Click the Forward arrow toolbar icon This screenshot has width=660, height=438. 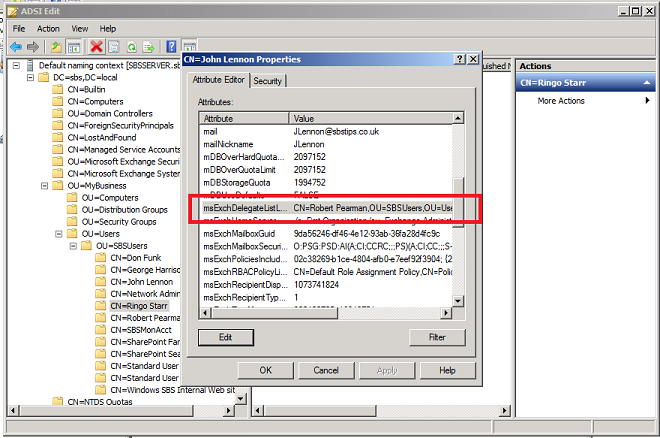(32, 46)
